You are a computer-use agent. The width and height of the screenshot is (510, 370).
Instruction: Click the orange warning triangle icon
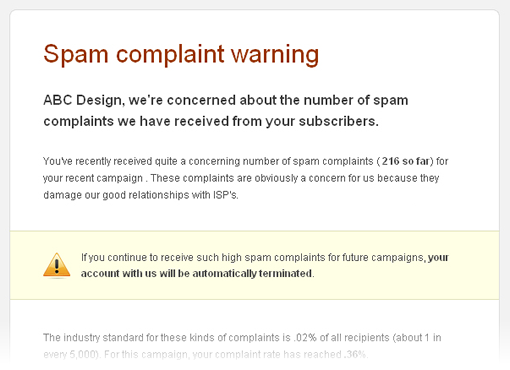(x=57, y=265)
